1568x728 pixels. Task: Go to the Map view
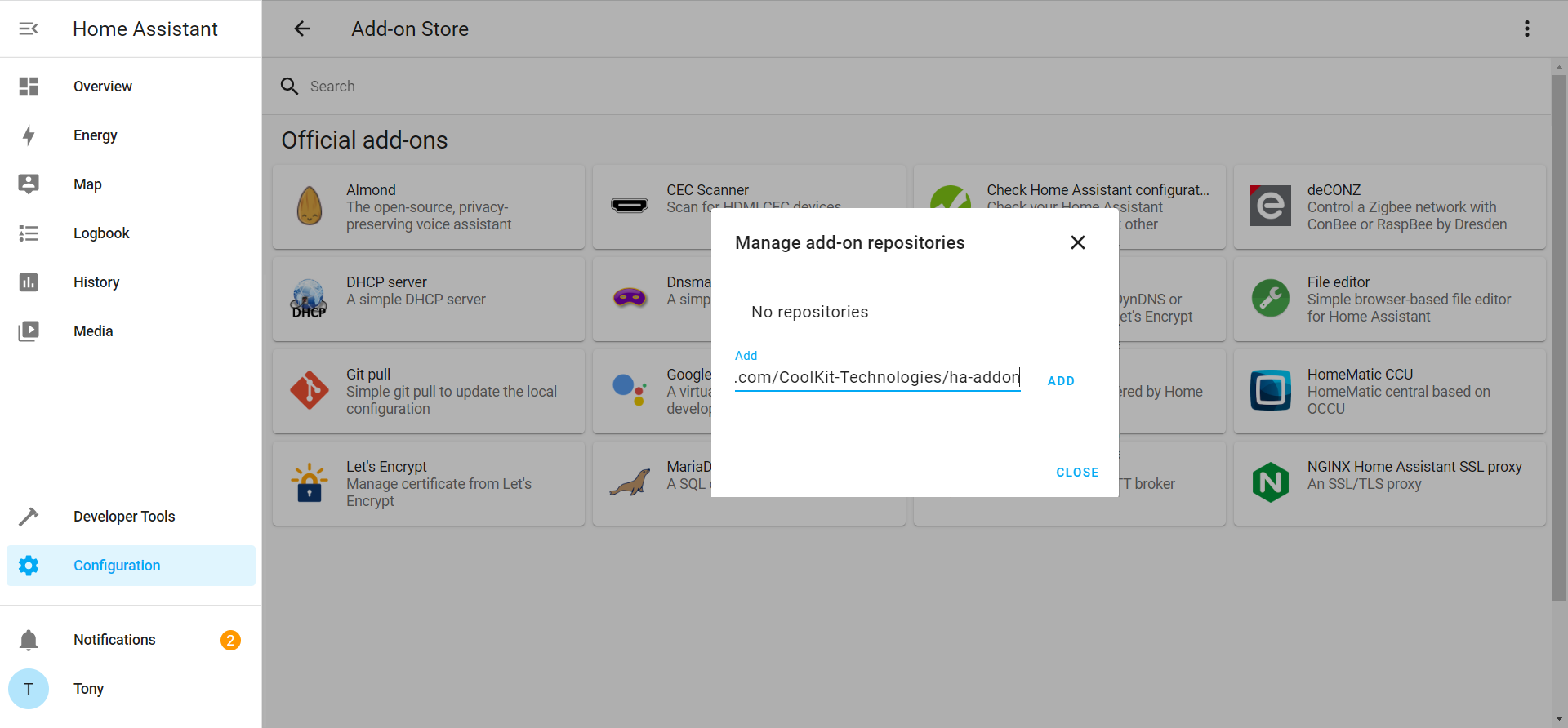tap(131, 184)
